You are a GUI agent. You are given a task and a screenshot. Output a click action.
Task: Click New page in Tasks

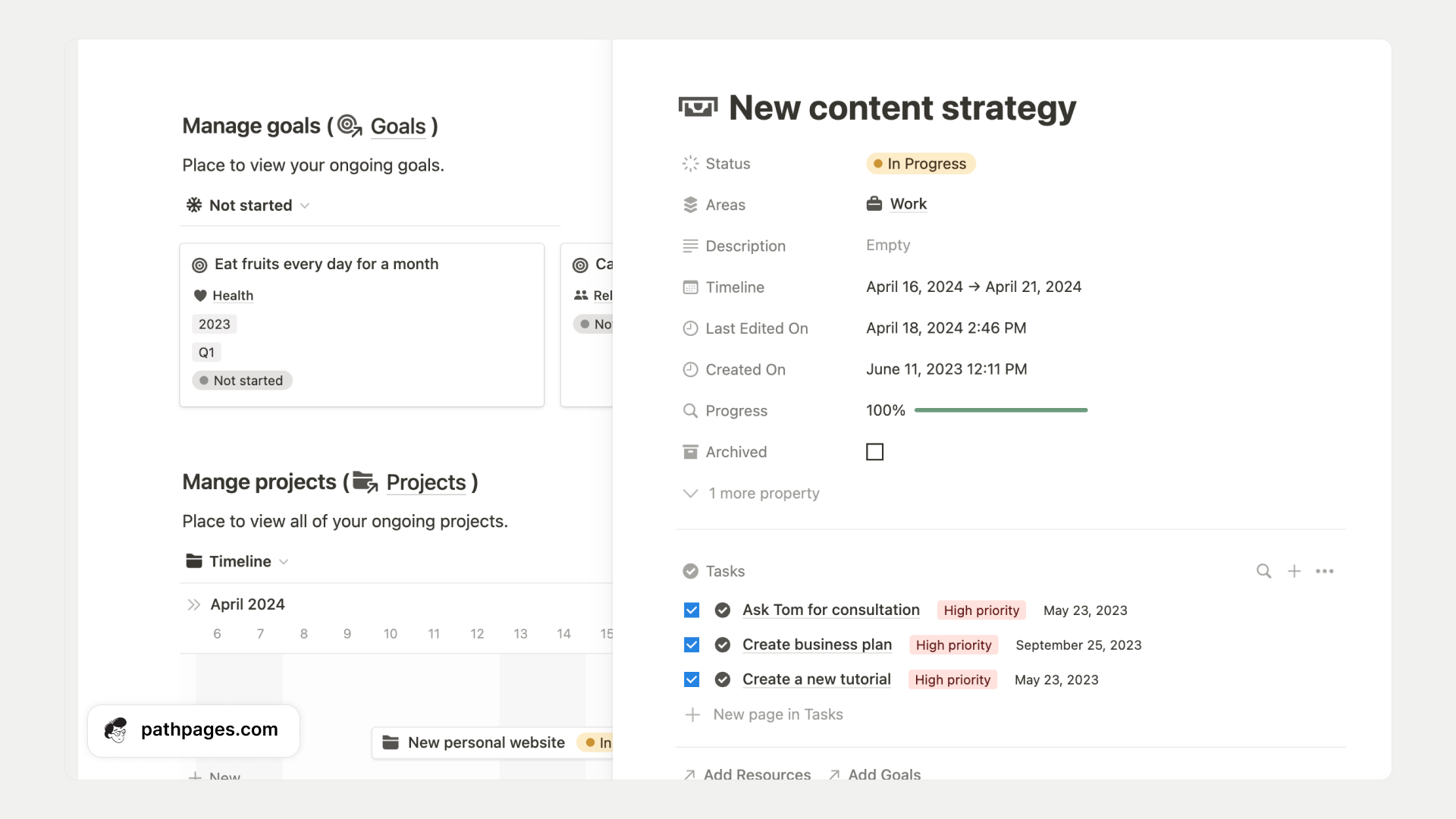(x=777, y=714)
